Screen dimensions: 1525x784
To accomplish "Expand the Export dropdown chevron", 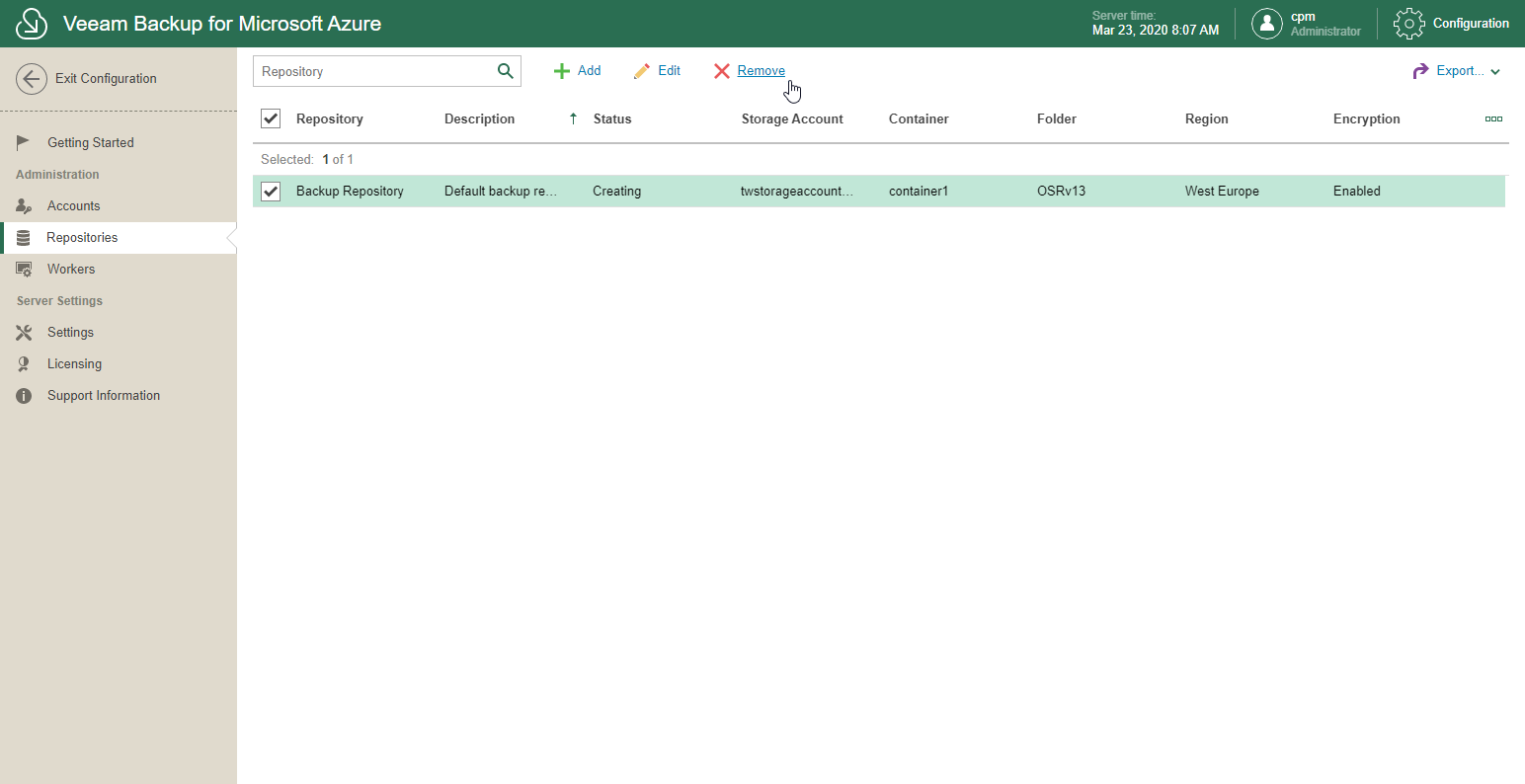I will [1495, 72].
